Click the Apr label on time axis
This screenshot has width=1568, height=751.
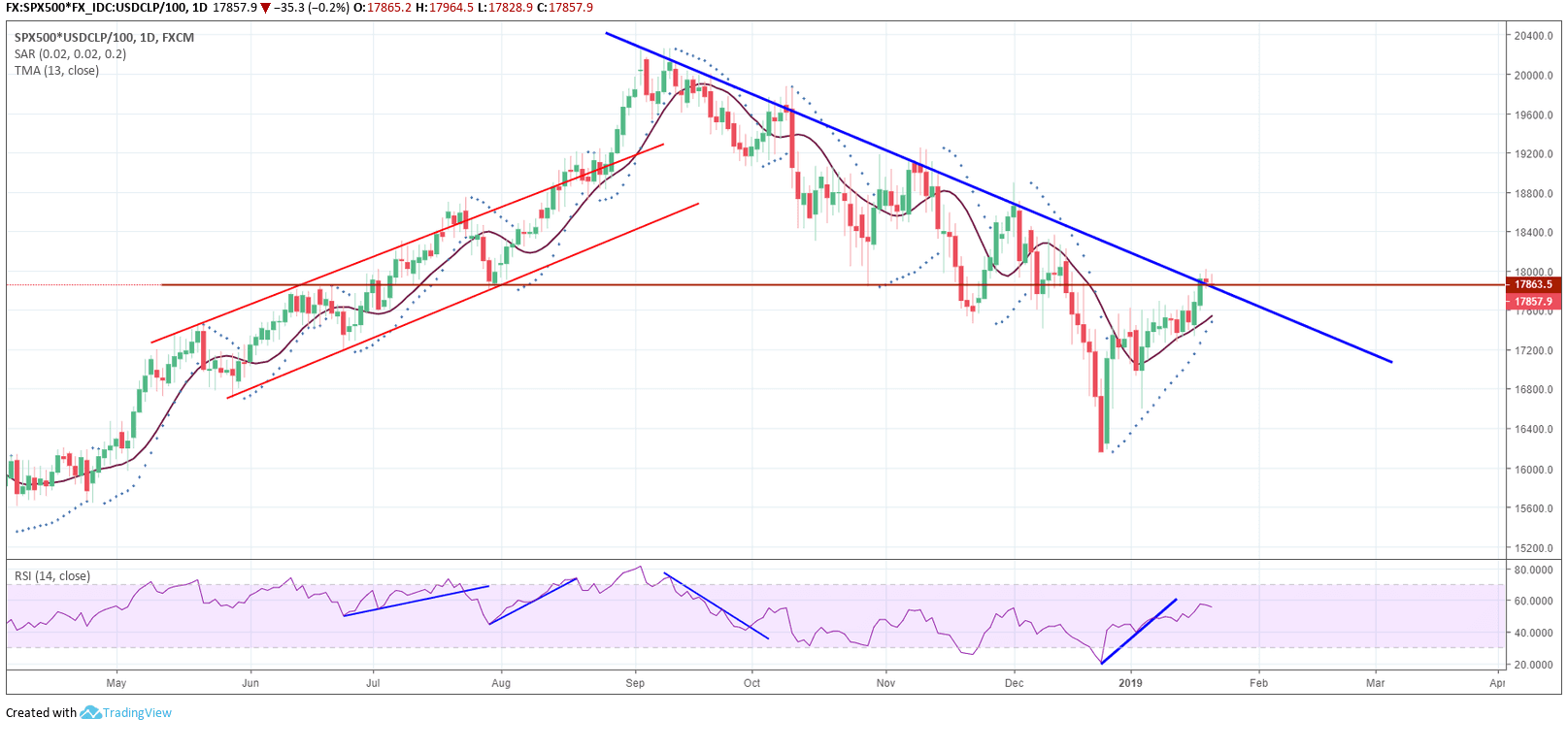point(1497,683)
